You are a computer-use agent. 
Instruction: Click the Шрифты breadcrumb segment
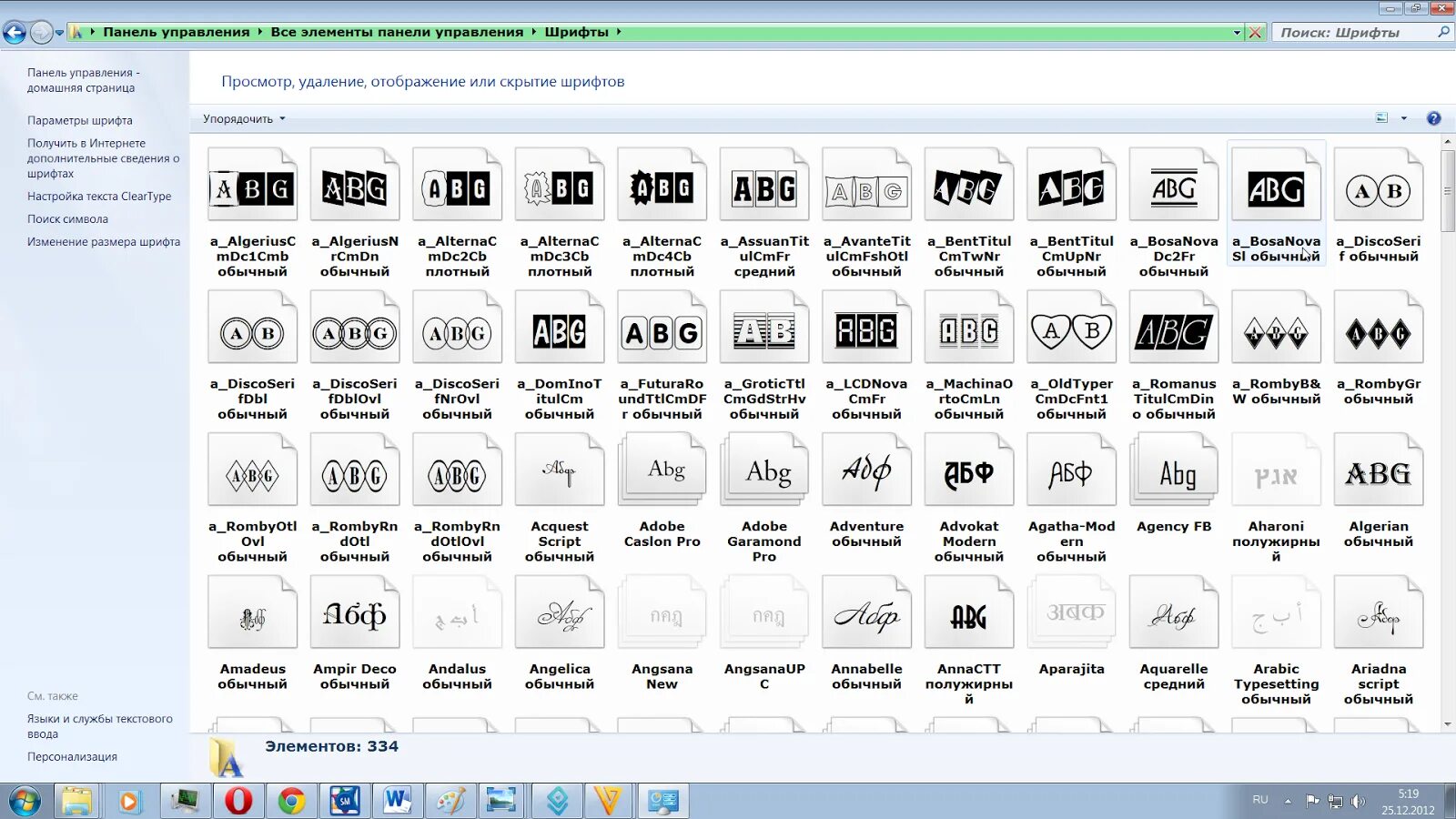coord(576,32)
